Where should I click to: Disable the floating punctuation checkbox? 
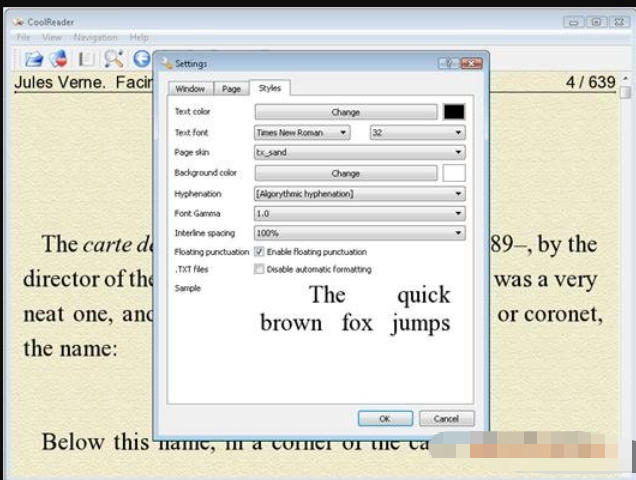[x=260, y=252]
